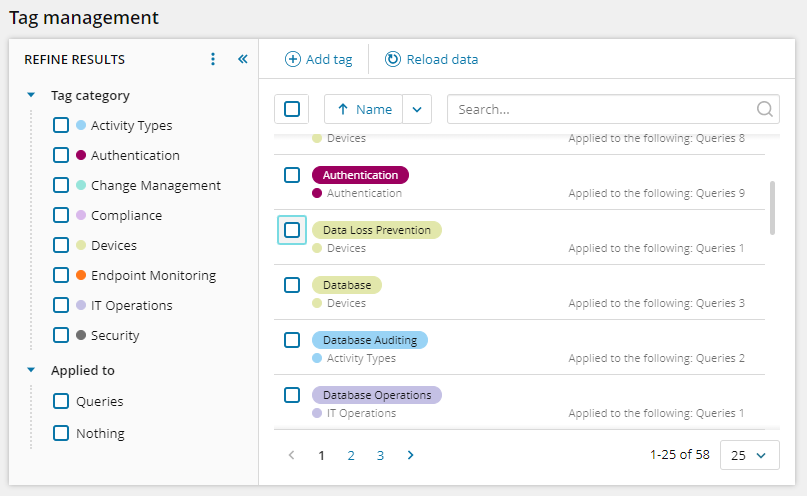
Task: Check the IT Operations filter
Action: click(61, 305)
